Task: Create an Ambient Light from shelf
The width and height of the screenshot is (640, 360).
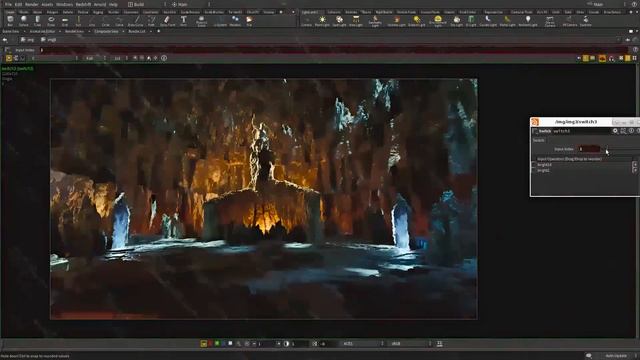Action: [528, 21]
